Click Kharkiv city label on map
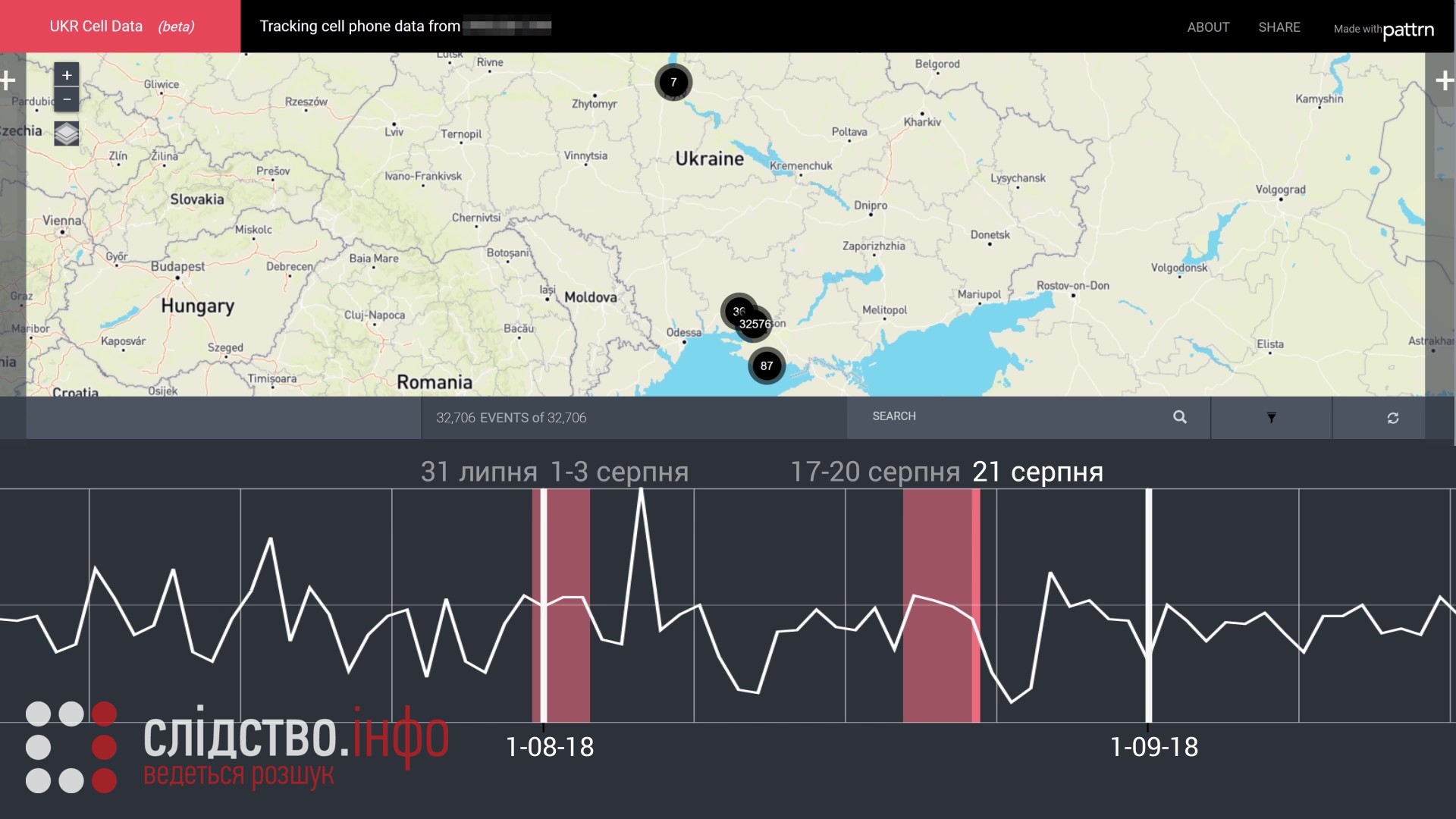1456x819 pixels. pos(922,121)
